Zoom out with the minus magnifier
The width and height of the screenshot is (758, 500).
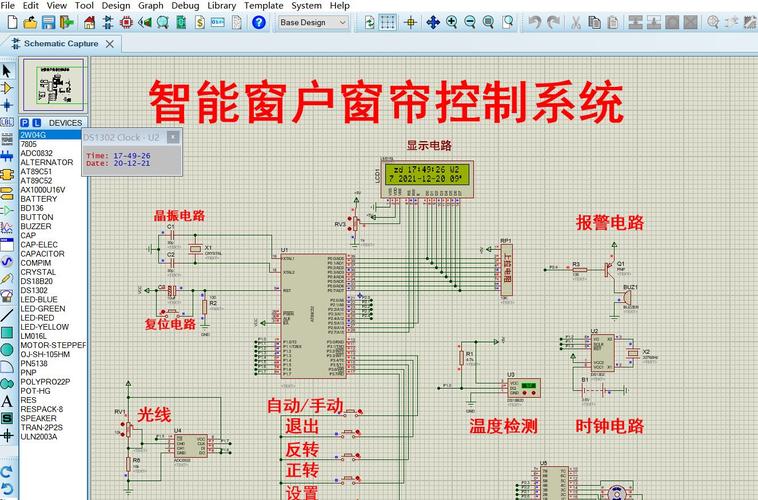[x=470, y=22]
